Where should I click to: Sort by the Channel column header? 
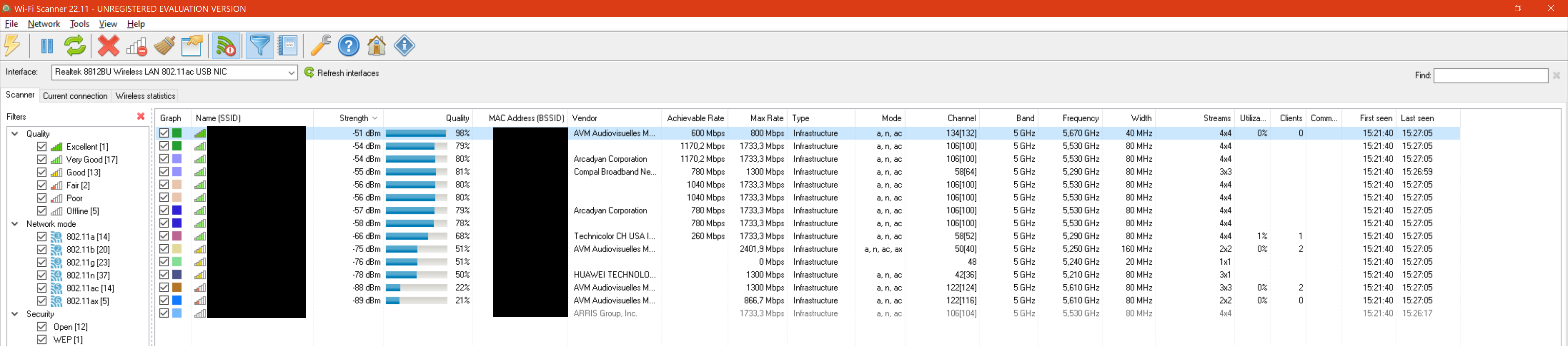click(x=942, y=118)
